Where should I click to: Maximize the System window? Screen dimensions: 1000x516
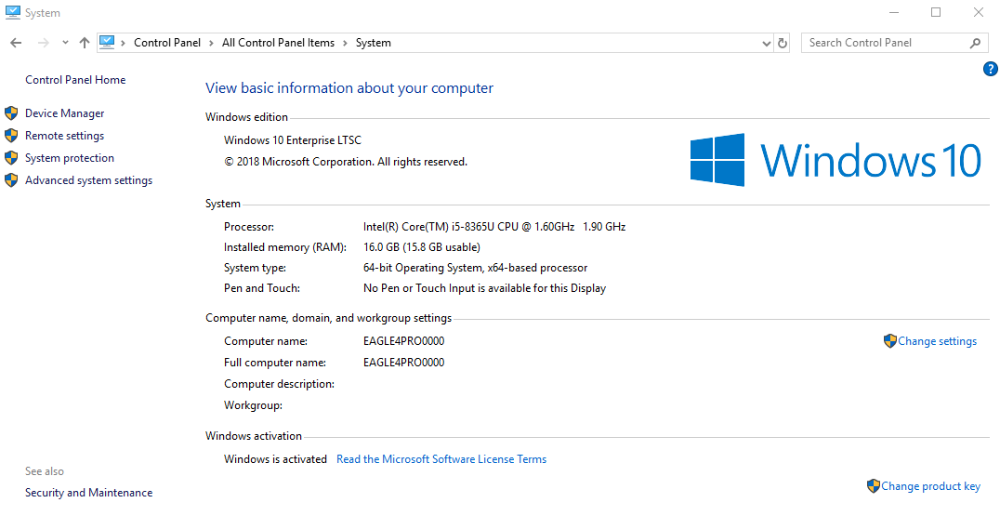click(936, 12)
